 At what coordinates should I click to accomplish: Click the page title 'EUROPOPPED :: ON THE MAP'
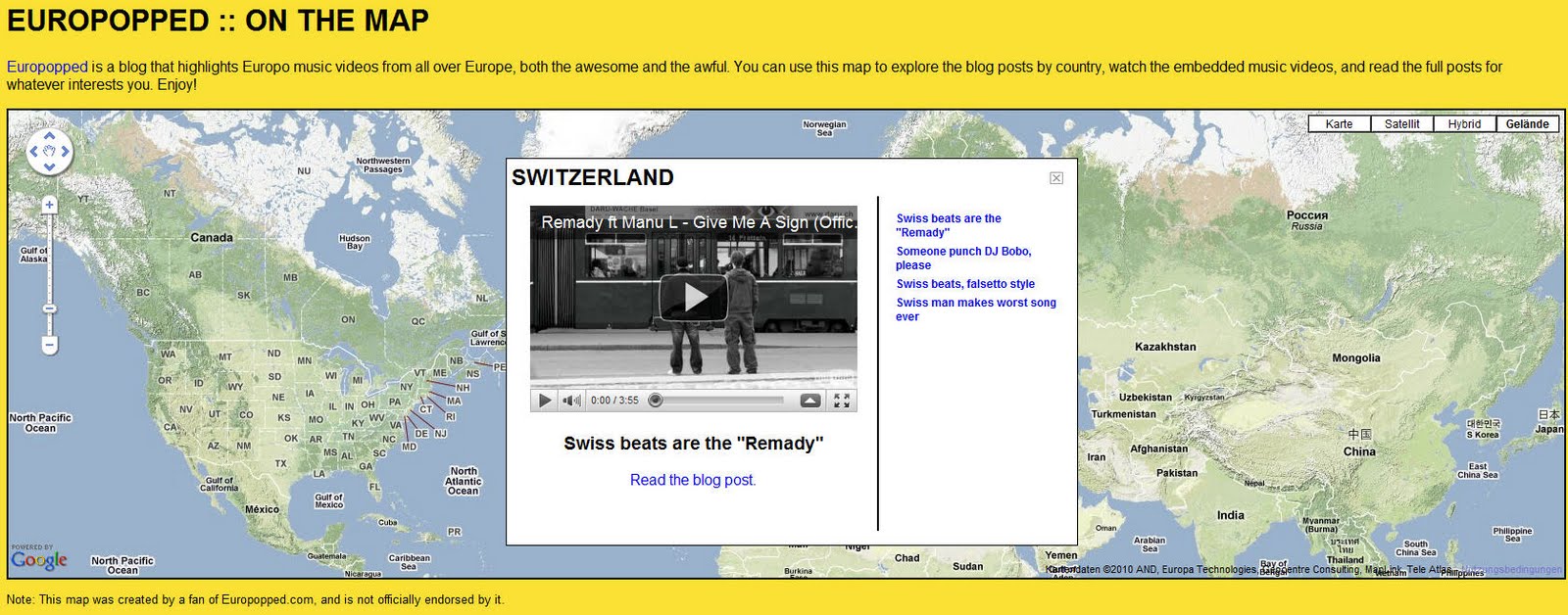[218, 21]
